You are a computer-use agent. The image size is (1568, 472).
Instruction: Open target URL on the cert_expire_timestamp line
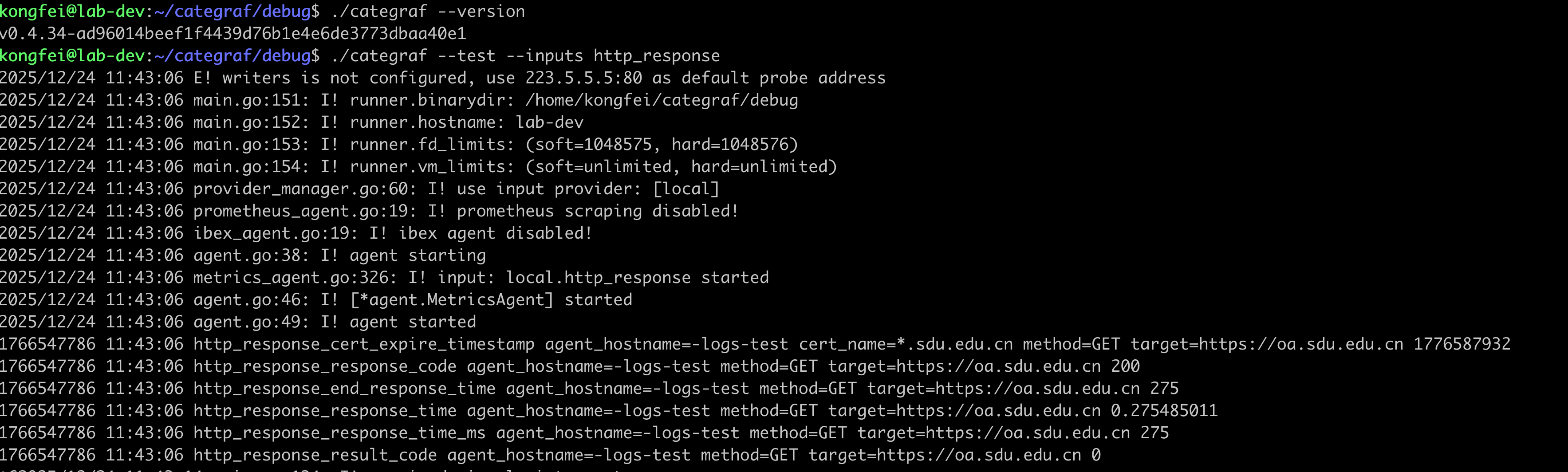pos(1267,344)
